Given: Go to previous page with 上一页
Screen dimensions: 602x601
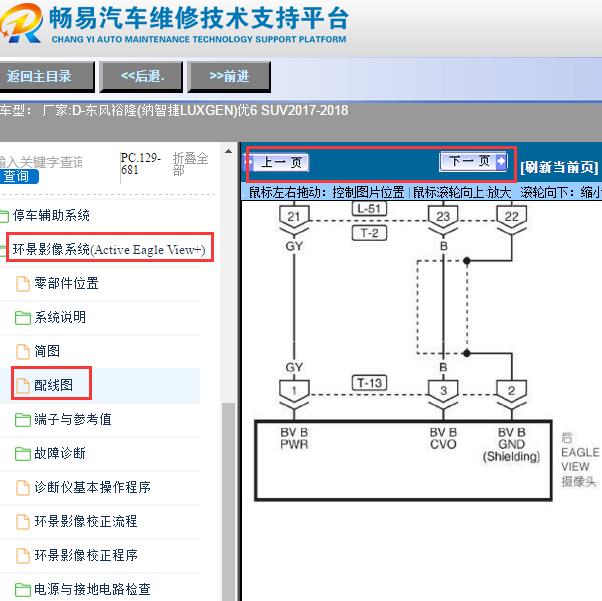Looking at the screenshot, I should 276,162.
